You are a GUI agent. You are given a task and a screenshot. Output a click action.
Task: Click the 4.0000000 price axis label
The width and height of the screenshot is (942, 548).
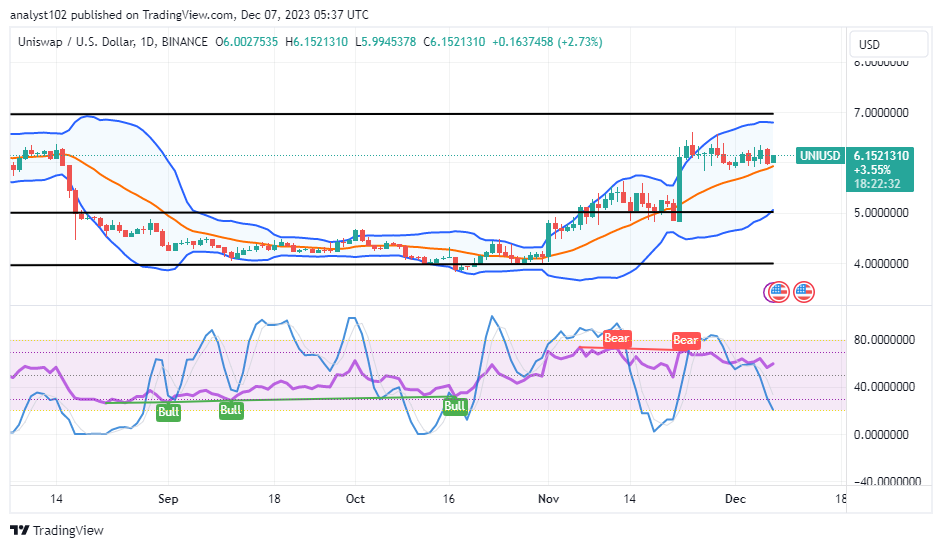pyautogui.click(x=881, y=263)
